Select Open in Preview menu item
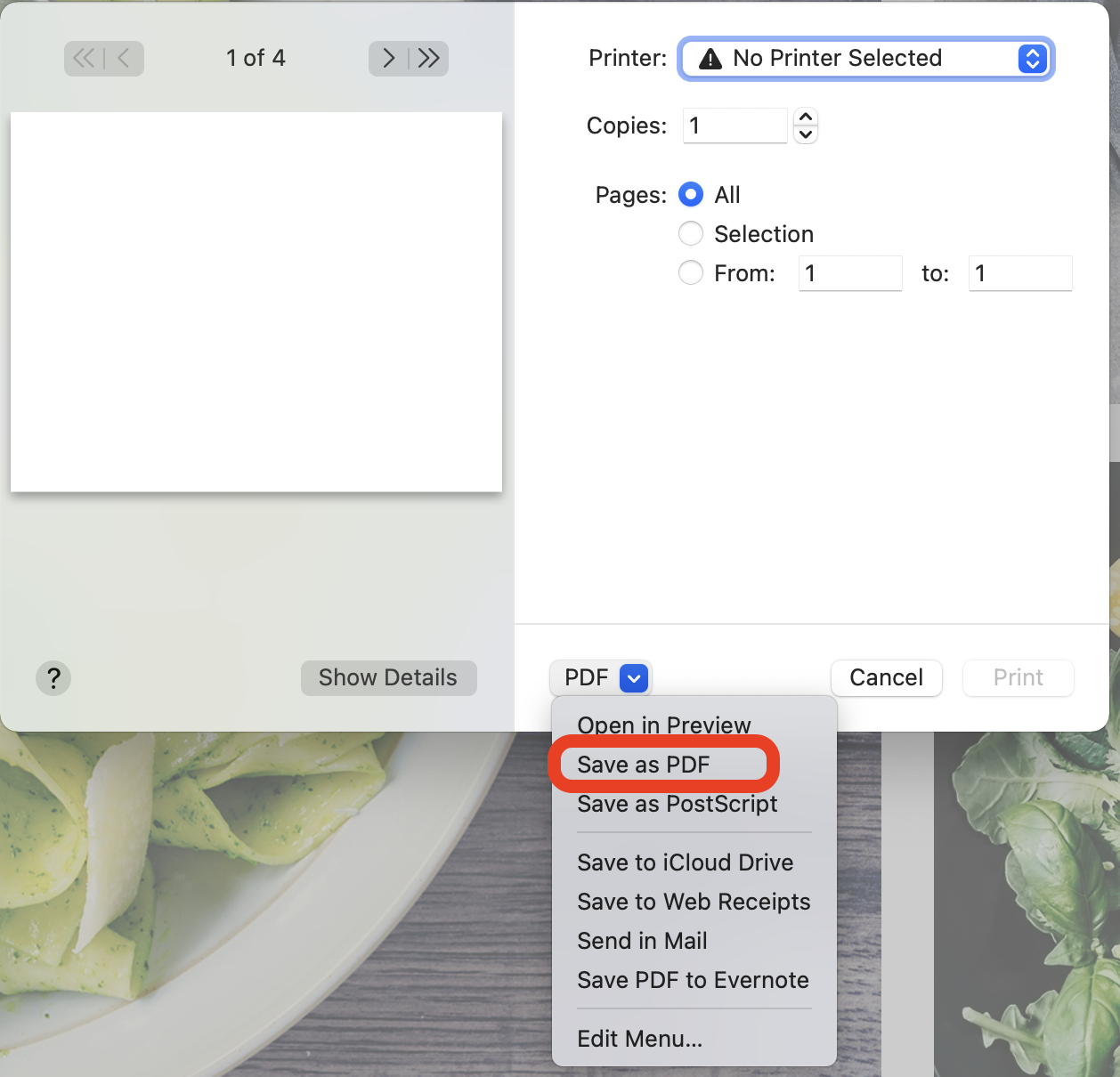This screenshot has width=1120, height=1077. click(x=664, y=725)
